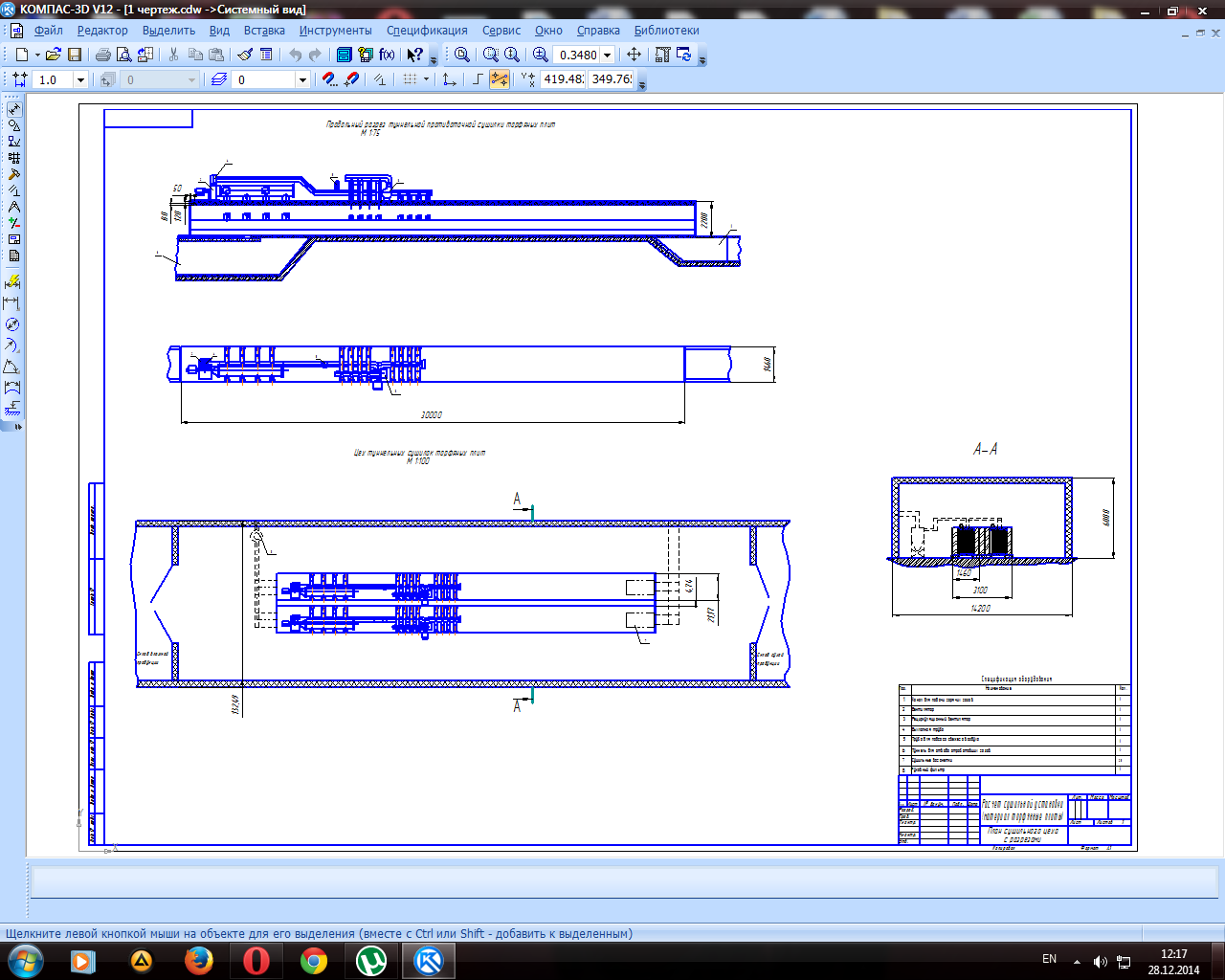Image resolution: width=1225 pixels, height=980 pixels.
Task: Activate the pan view cross arrows icon
Action: coord(634,55)
